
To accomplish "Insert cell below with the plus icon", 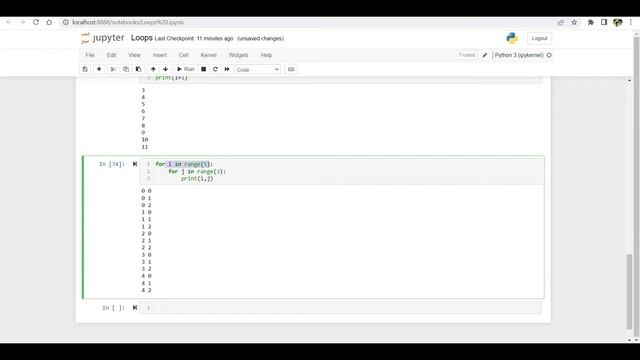I will point(99,69).
